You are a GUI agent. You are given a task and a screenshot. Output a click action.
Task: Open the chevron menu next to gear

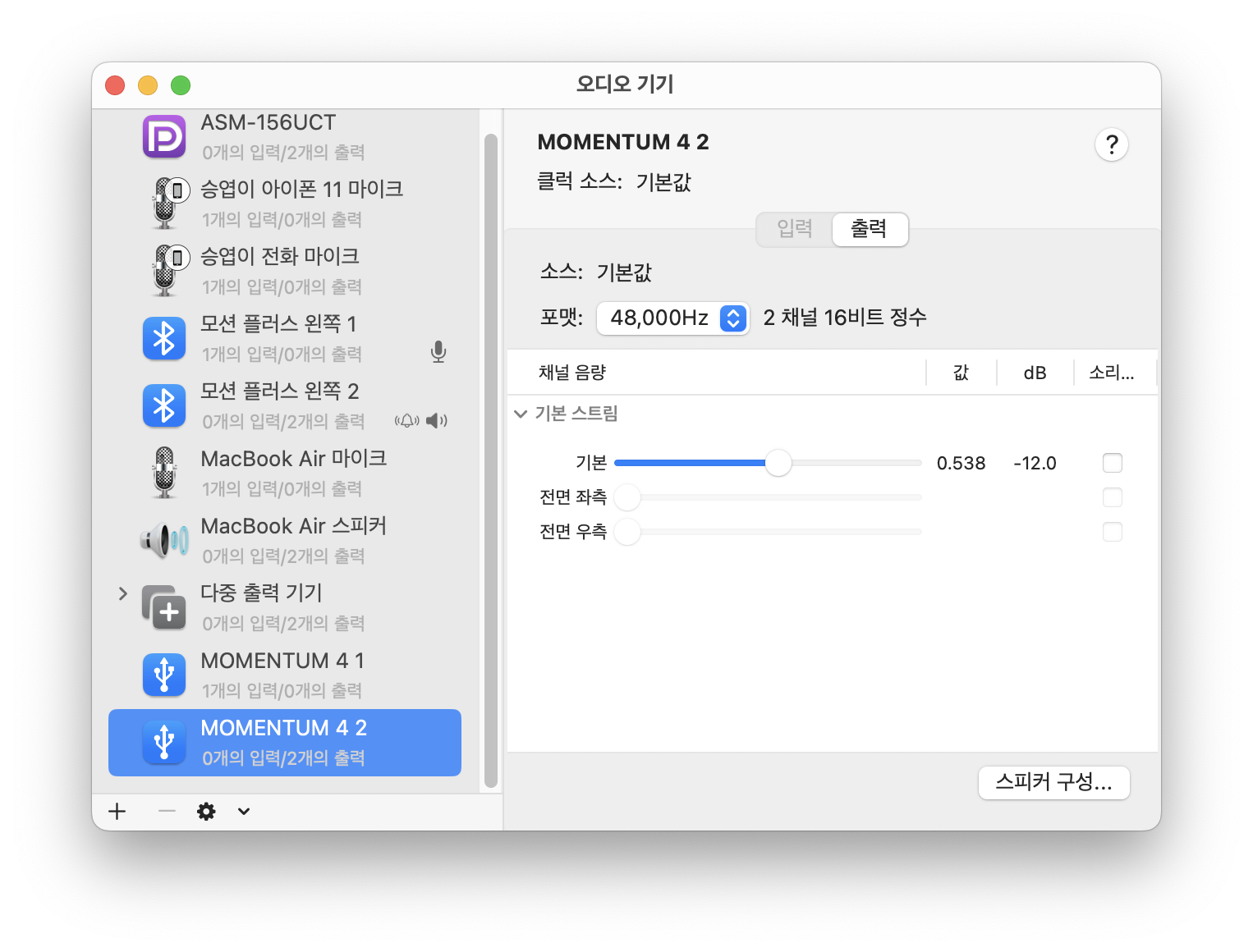pyautogui.click(x=244, y=812)
